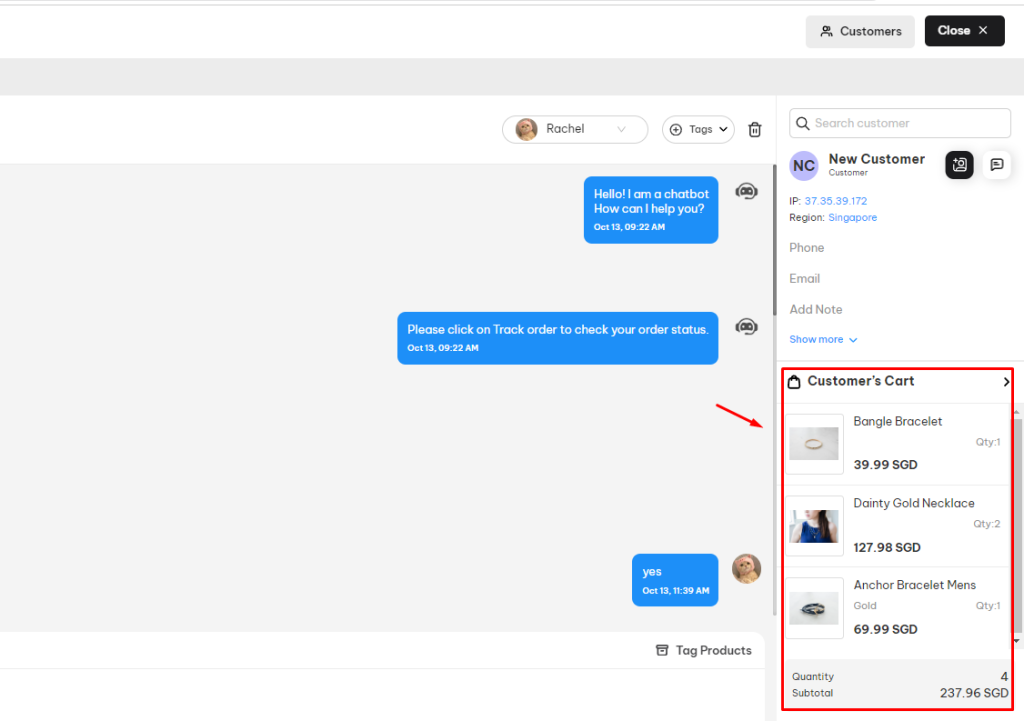Click the Anchor Bracelet Mens thumbnail
Viewport: 1024px width, 721px height.
[x=814, y=608]
